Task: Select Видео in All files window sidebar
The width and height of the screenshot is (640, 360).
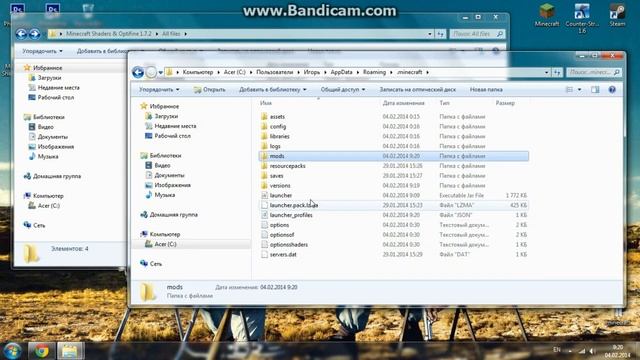Action: 45,127
